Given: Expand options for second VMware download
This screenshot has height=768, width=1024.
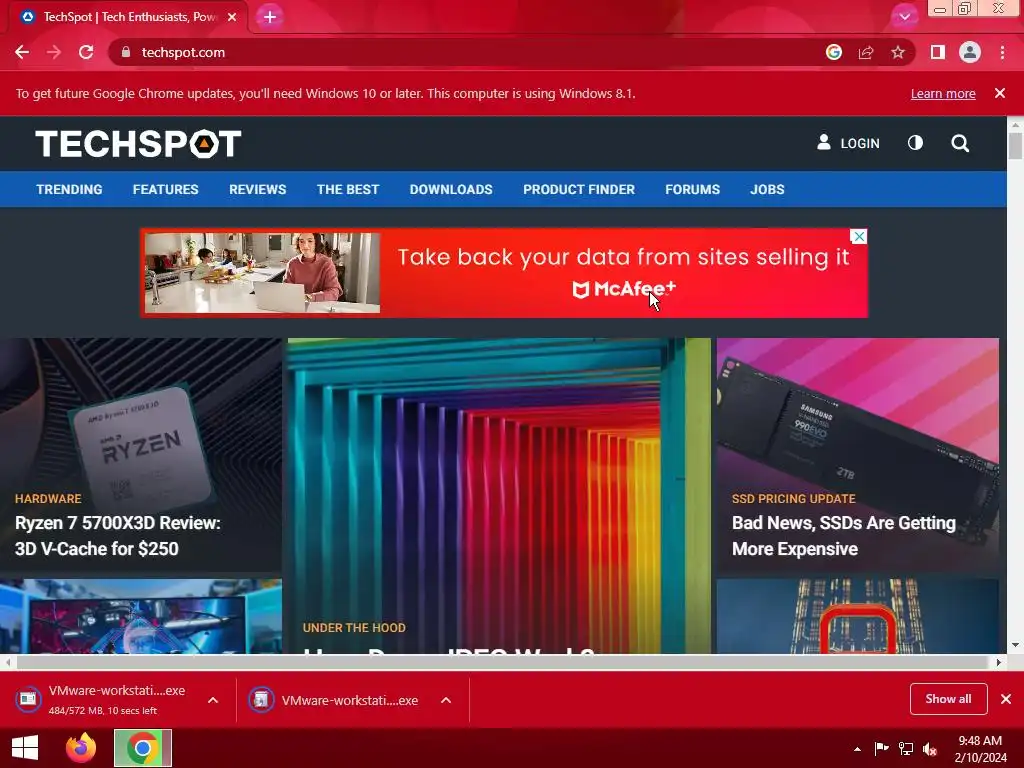Looking at the screenshot, I should coord(446,700).
